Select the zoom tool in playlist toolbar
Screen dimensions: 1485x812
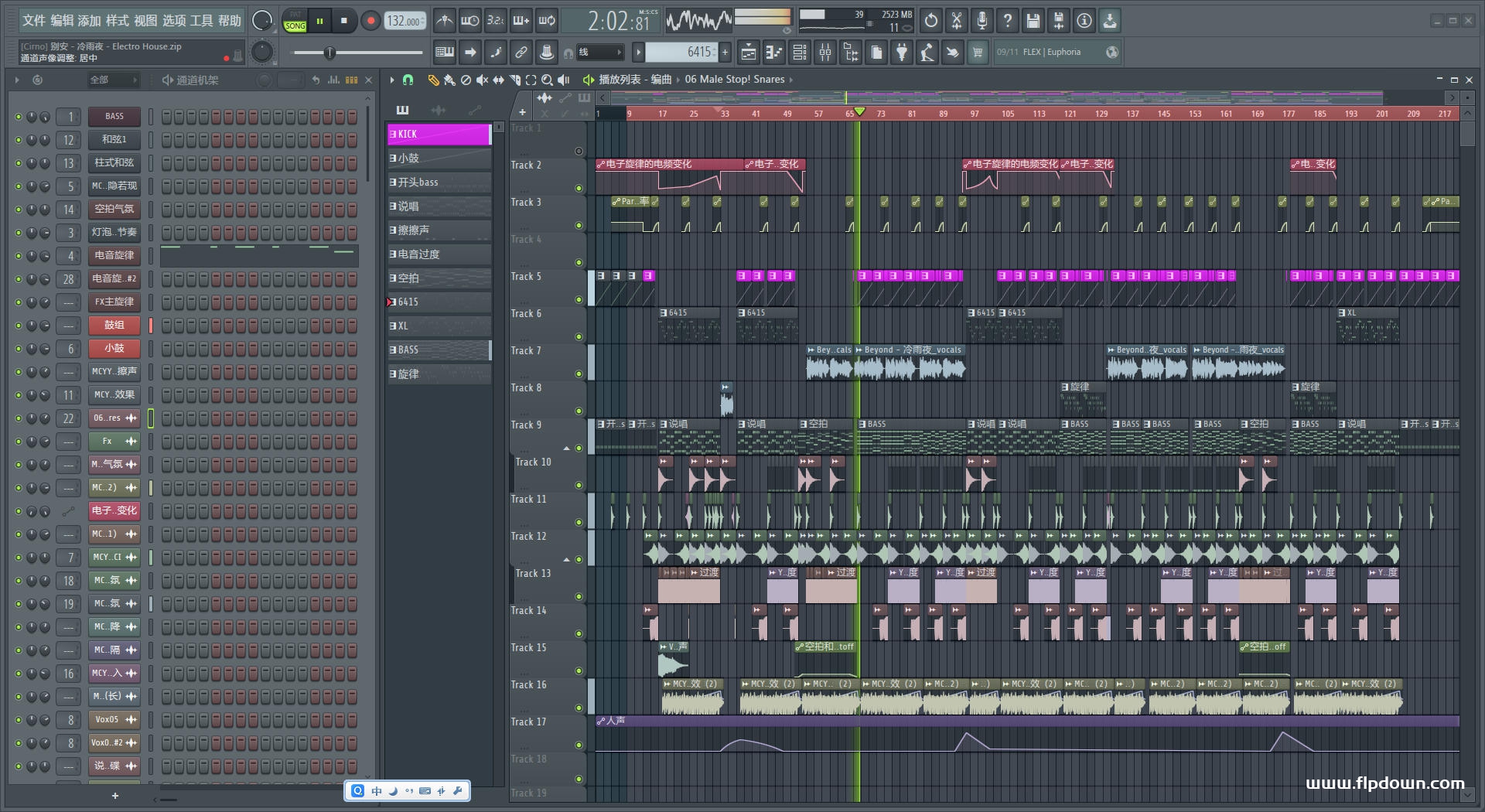[x=547, y=80]
